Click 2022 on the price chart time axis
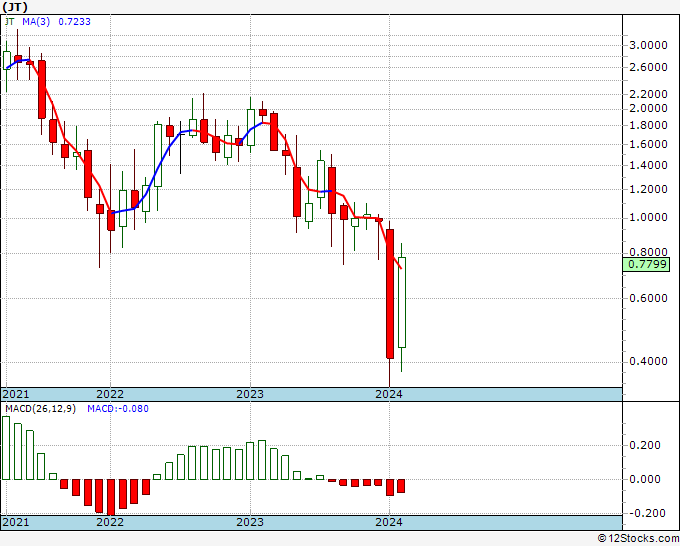 click(x=110, y=394)
